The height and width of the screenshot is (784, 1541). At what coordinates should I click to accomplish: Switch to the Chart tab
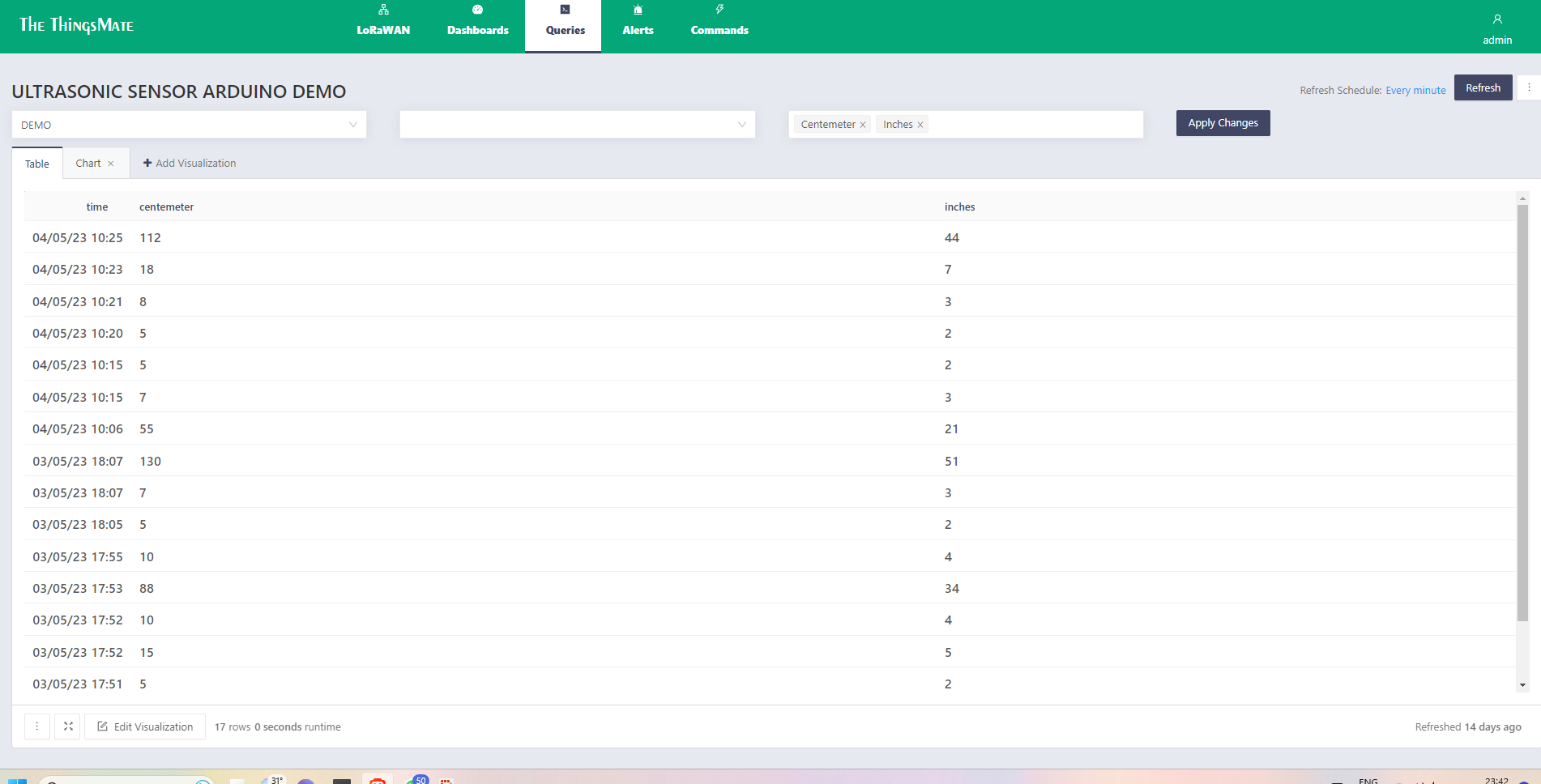pos(88,163)
